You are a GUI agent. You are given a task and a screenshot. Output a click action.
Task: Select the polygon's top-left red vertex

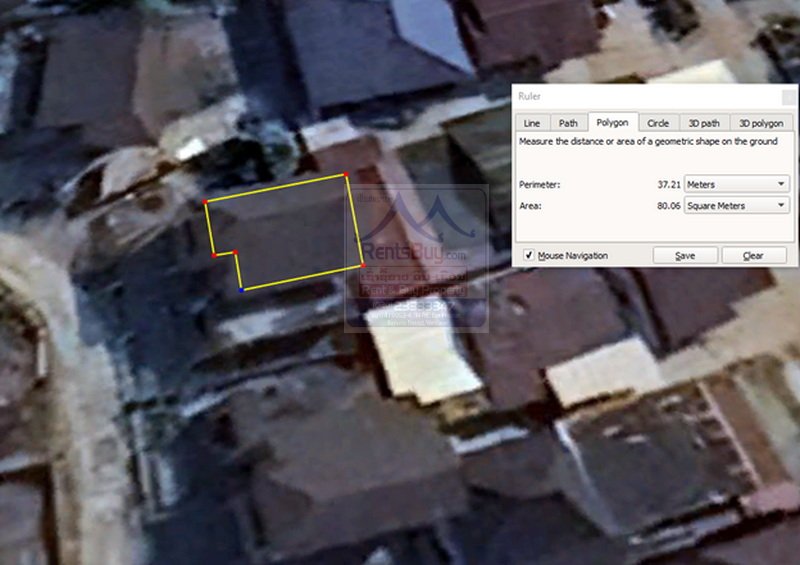pos(206,203)
